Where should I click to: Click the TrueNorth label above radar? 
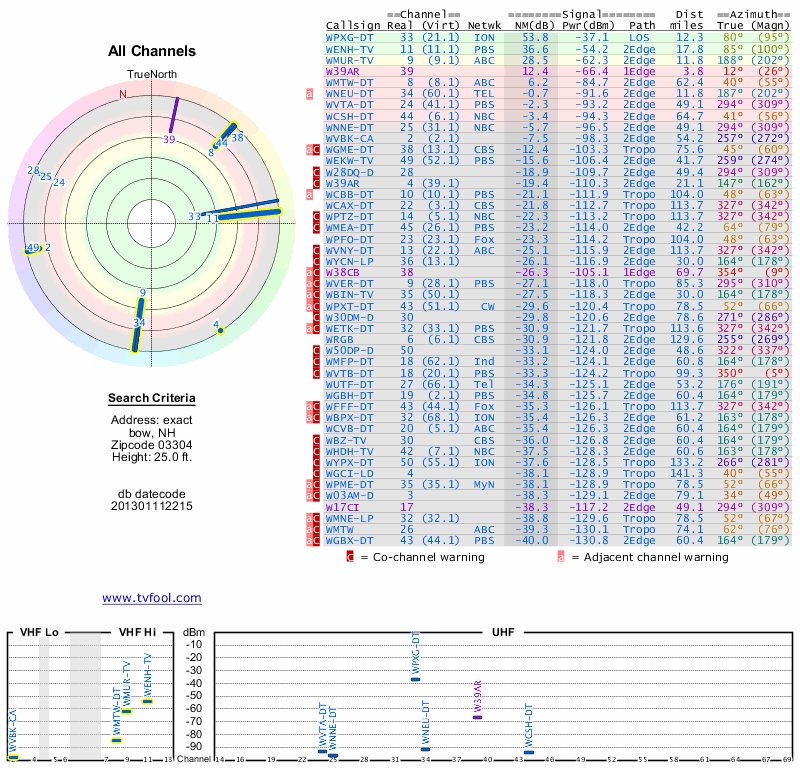[x=152, y=75]
